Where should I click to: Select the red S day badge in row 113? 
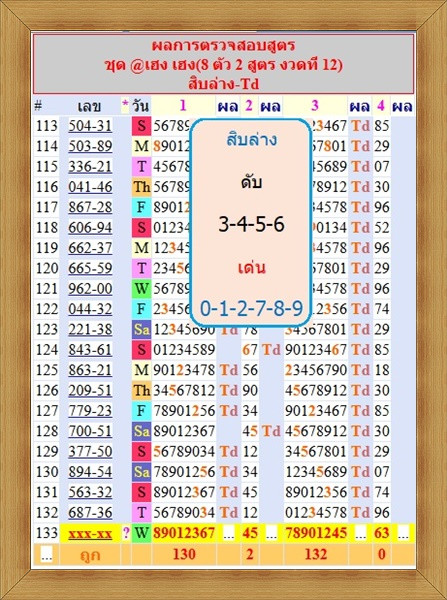click(x=141, y=126)
